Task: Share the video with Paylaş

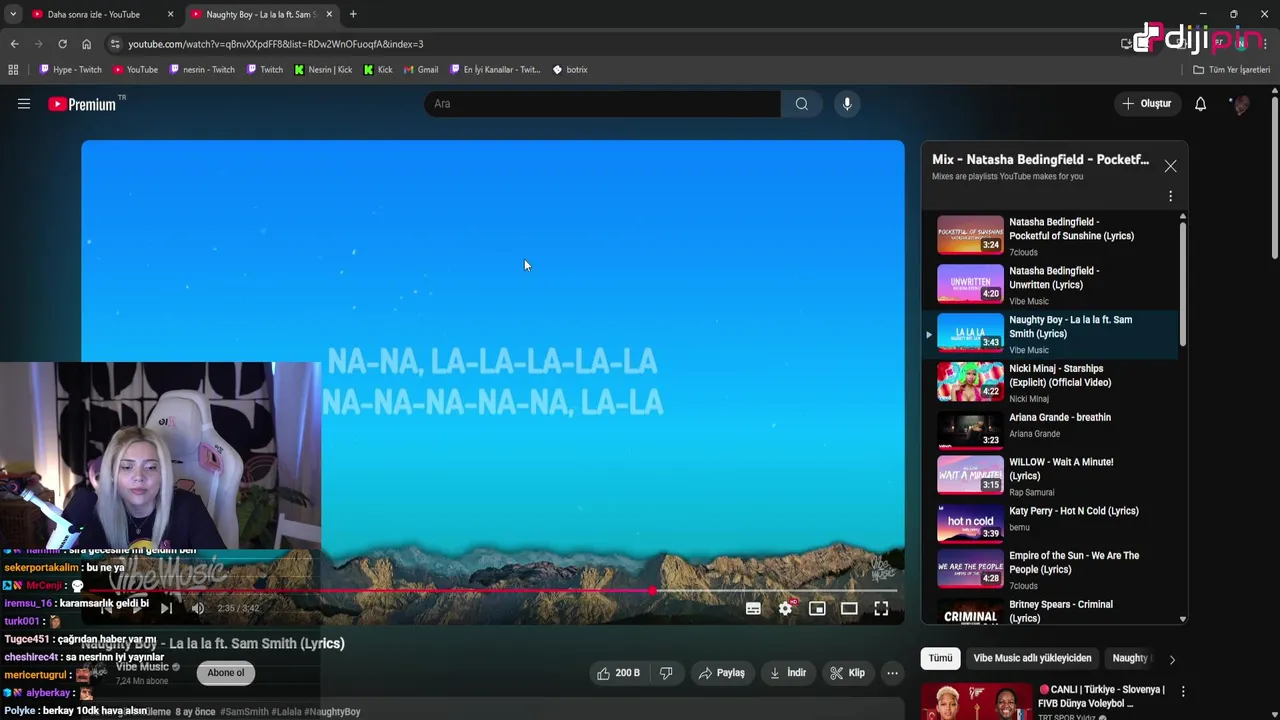Action: [721, 673]
